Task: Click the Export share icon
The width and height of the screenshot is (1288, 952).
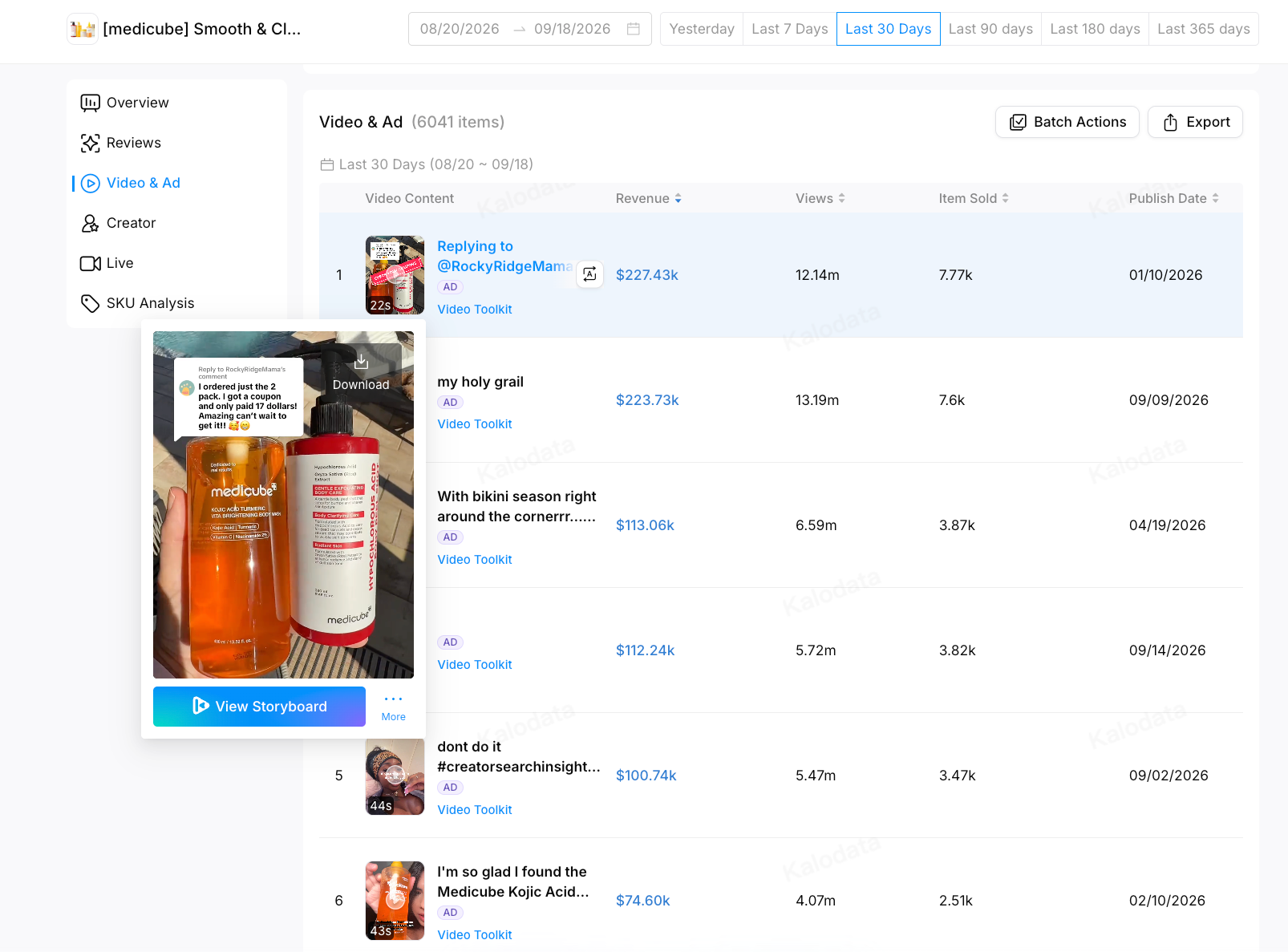Action: coord(1170,122)
